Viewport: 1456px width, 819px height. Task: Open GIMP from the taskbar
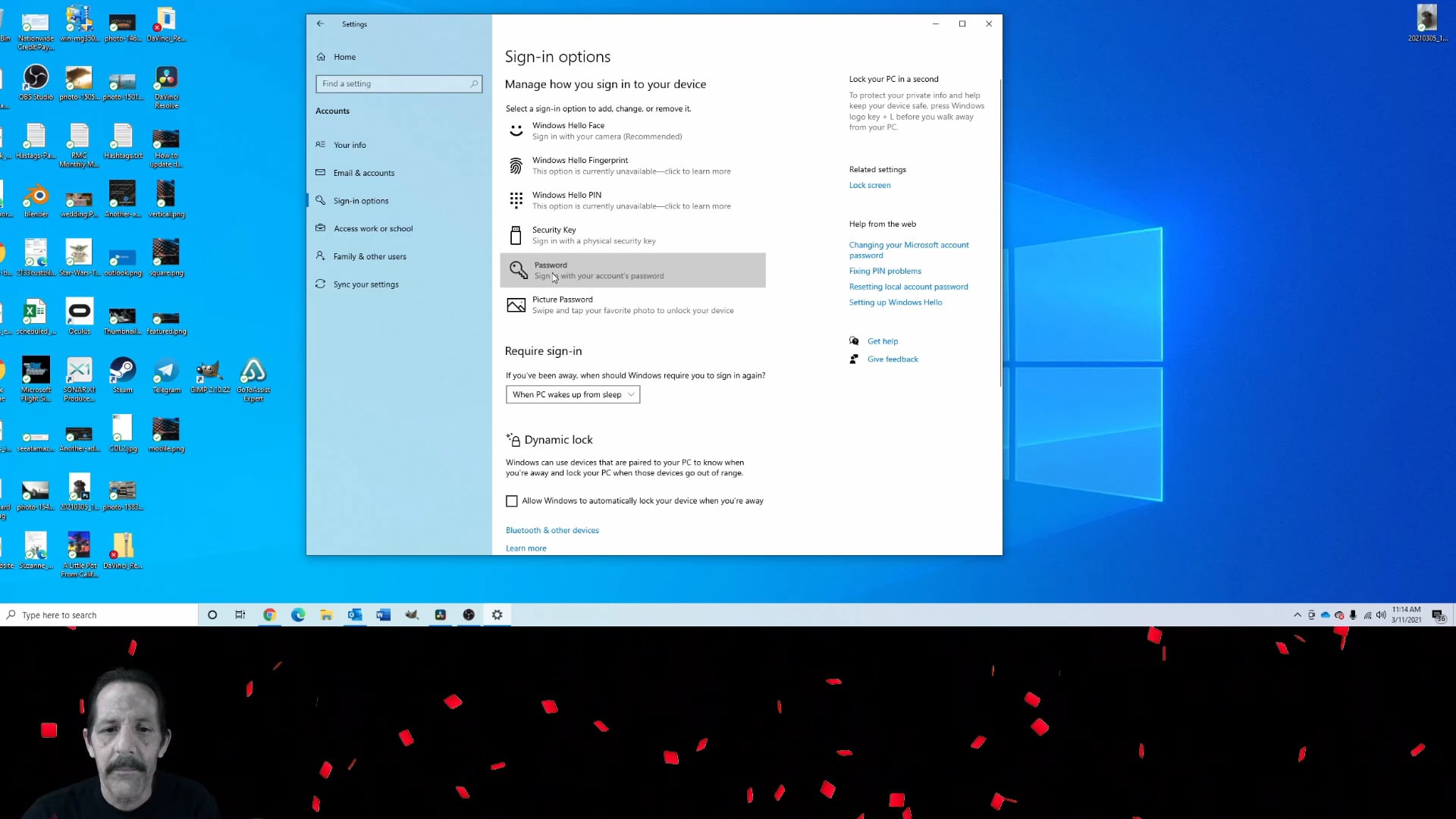(x=412, y=614)
